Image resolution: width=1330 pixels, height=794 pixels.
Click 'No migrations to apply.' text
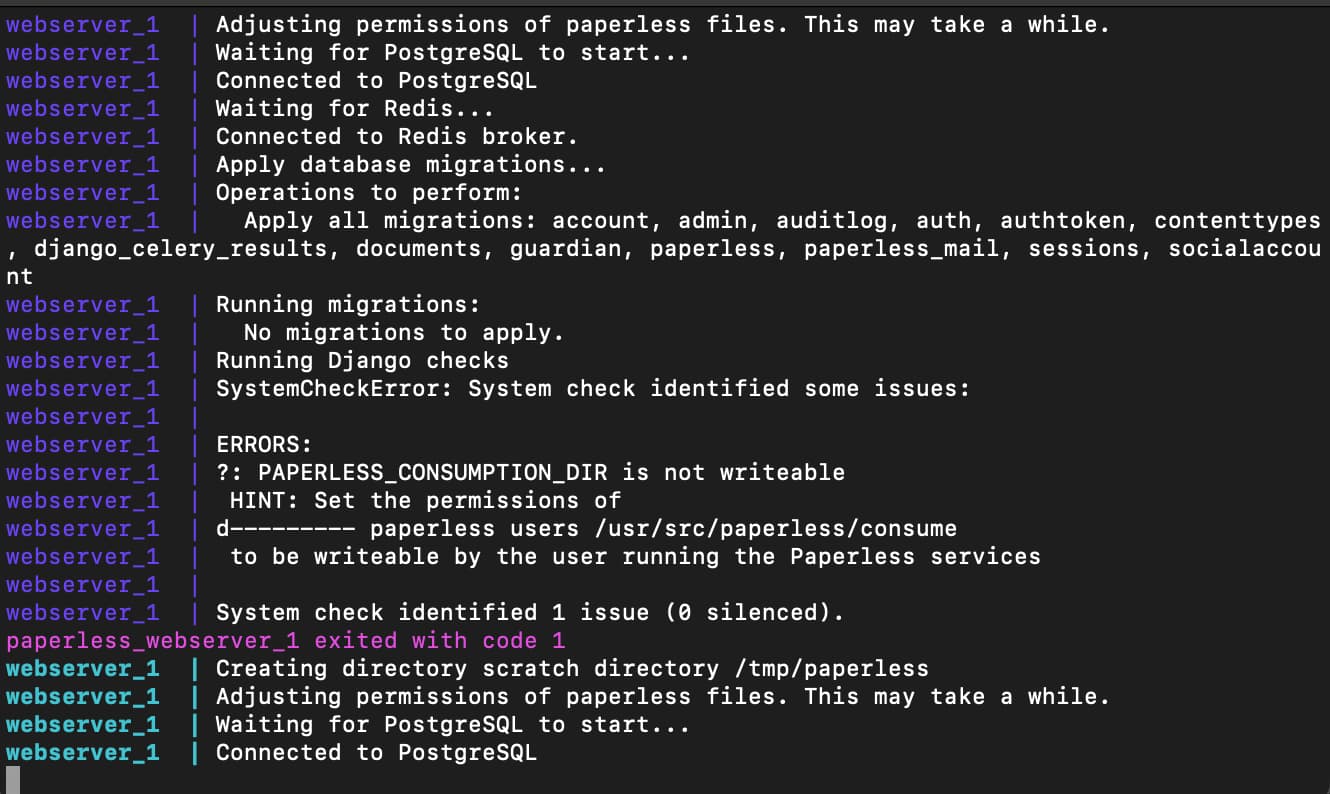(404, 332)
